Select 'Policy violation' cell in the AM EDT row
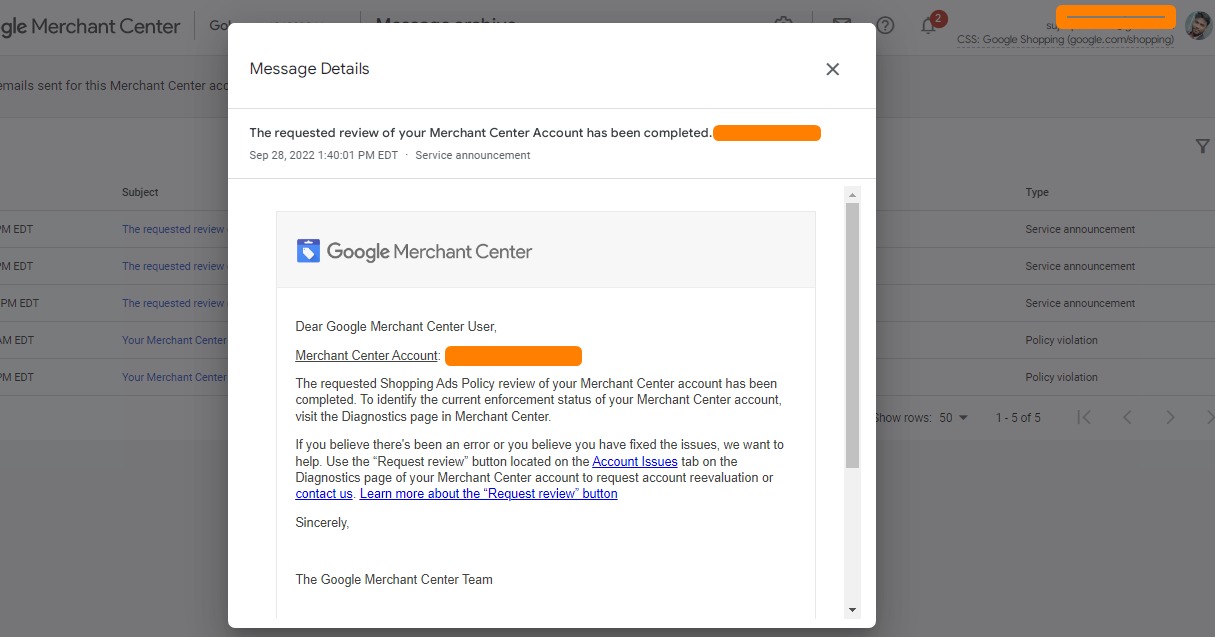1215x637 pixels. [x=1061, y=340]
